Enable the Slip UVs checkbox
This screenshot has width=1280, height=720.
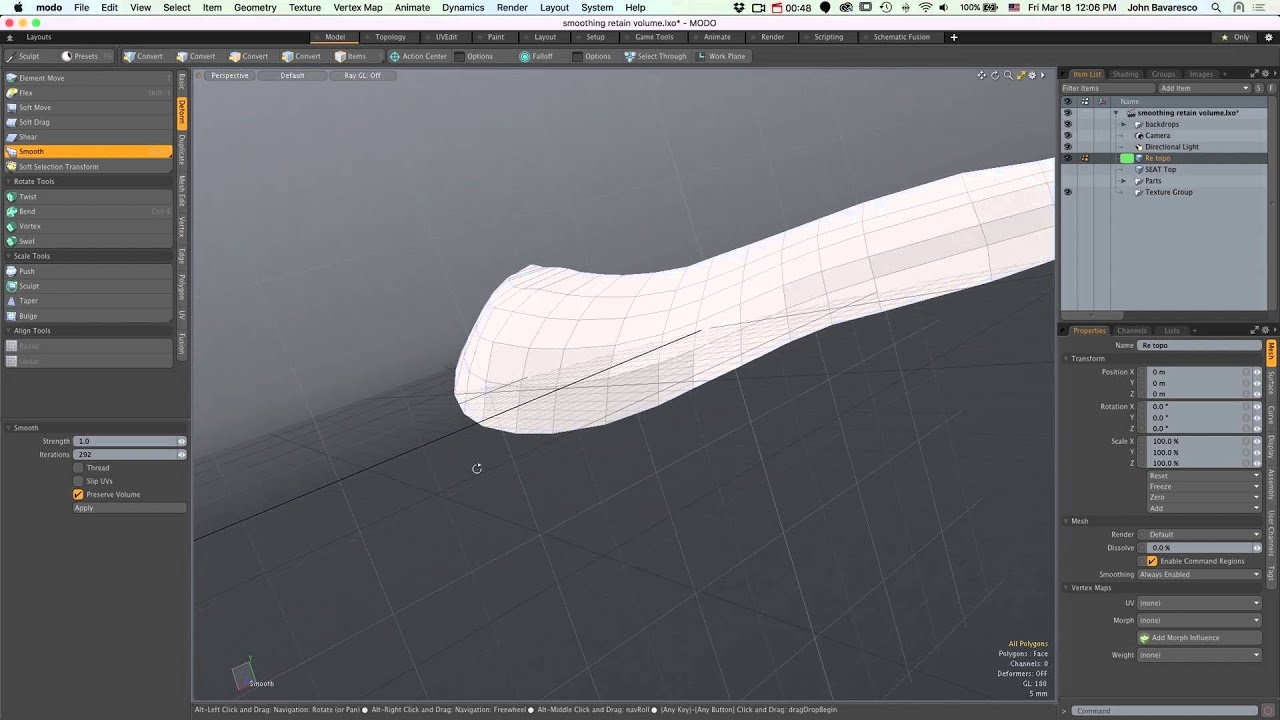pos(78,481)
